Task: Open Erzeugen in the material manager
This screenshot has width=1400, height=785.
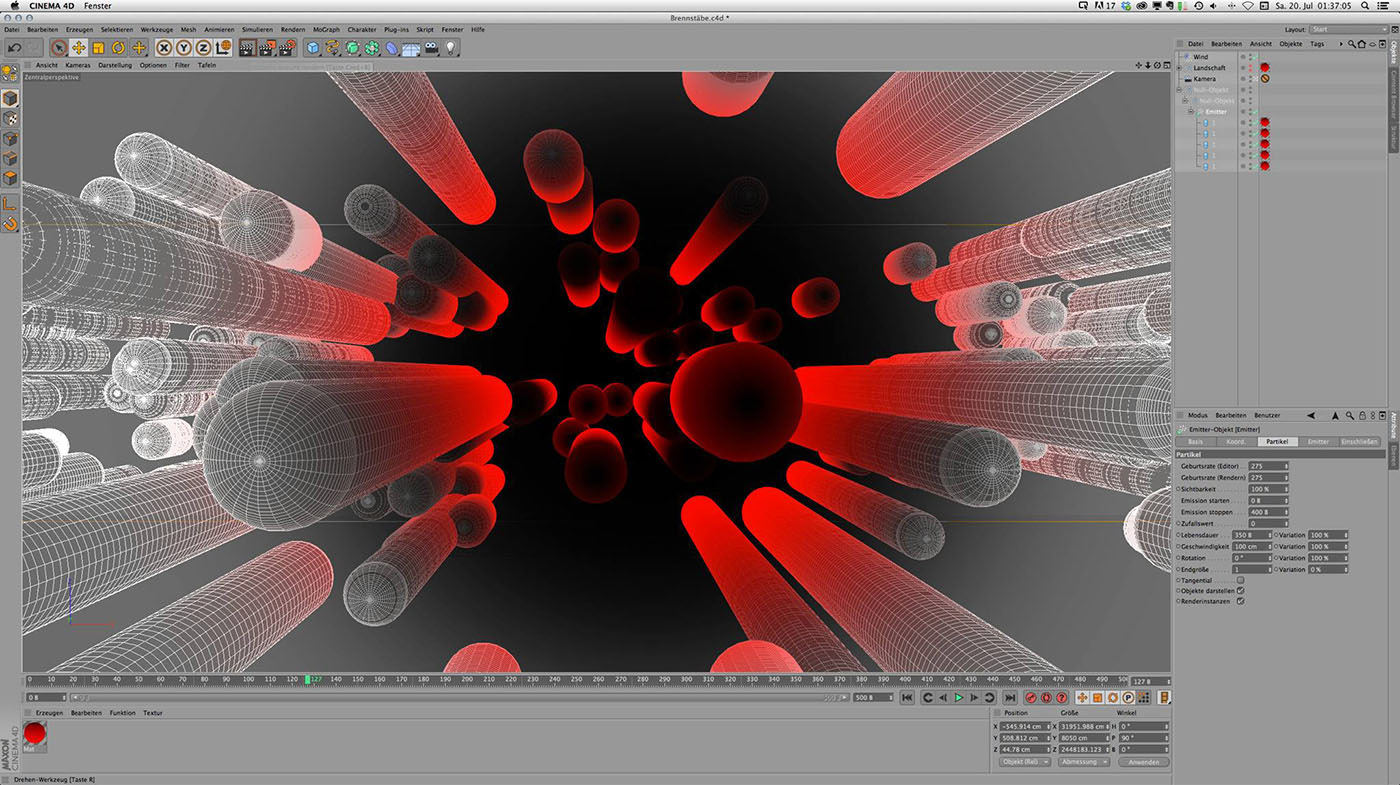Action: (49, 713)
